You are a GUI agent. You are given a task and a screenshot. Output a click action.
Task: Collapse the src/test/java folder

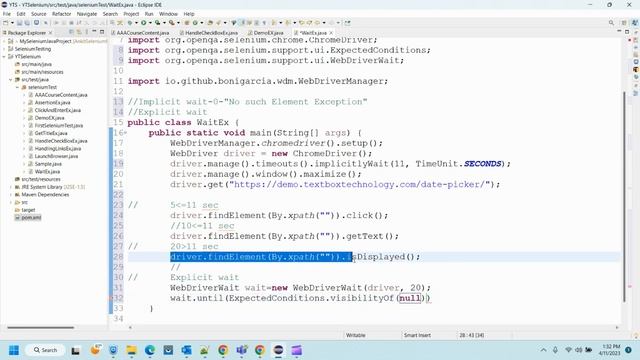tap(11, 80)
